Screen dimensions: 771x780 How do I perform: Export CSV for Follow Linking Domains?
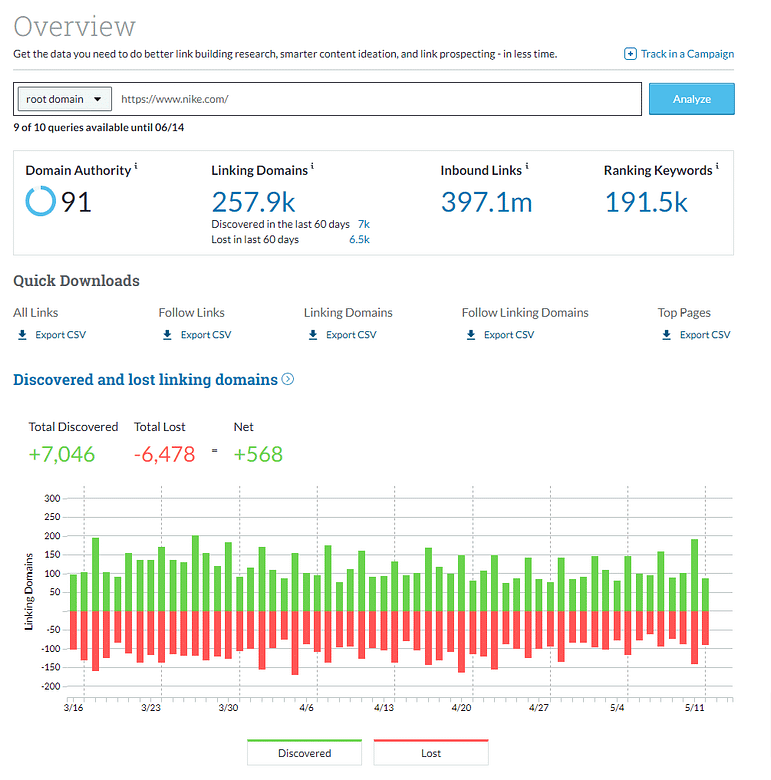[x=512, y=335]
